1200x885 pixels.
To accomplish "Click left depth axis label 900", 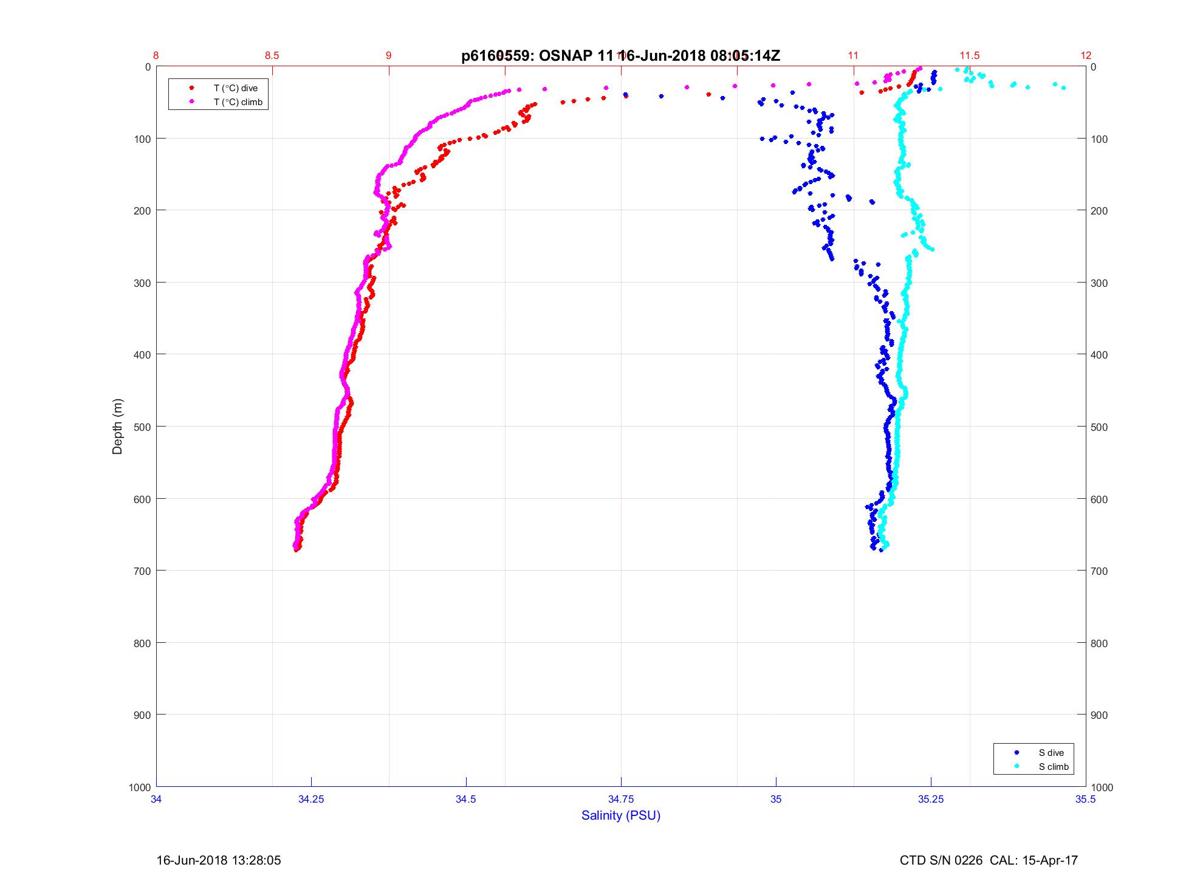I will tap(142, 715).
